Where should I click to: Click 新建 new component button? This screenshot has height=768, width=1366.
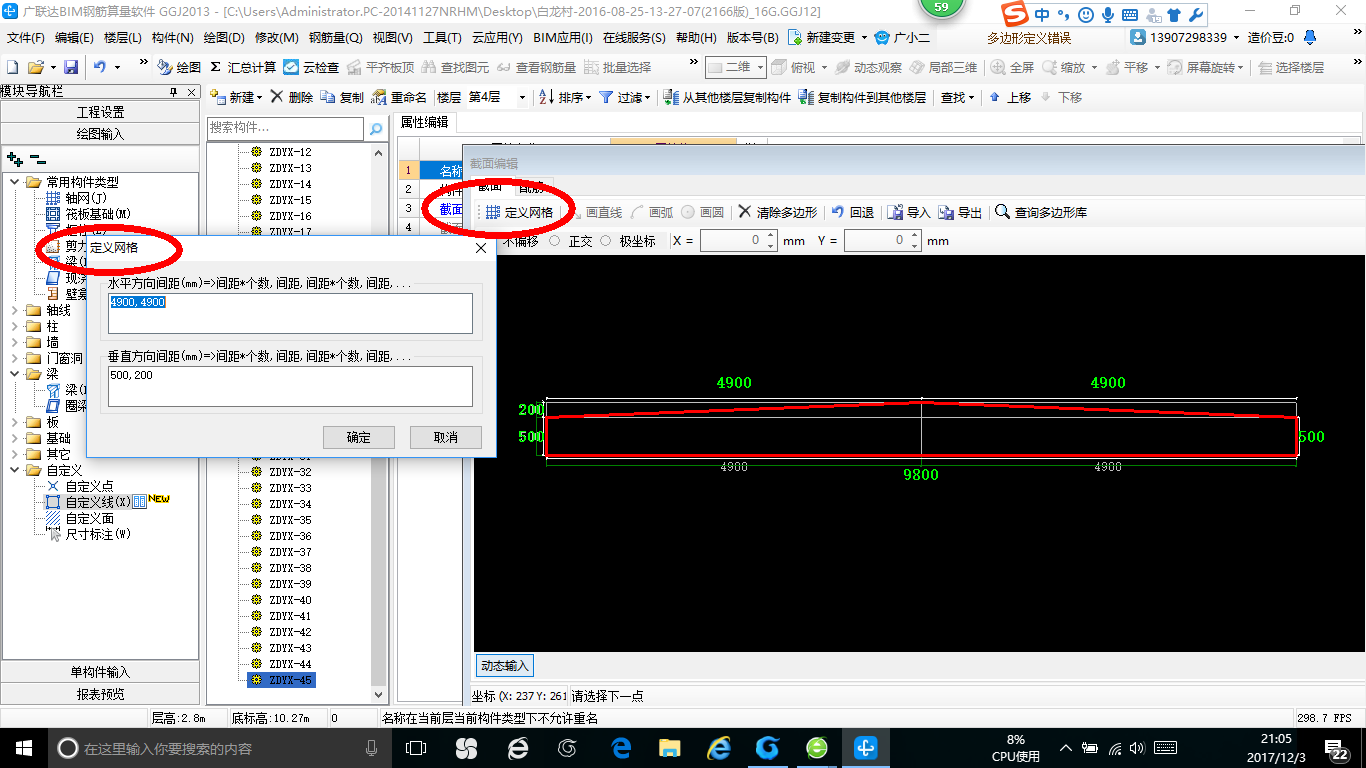pyautogui.click(x=235, y=97)
